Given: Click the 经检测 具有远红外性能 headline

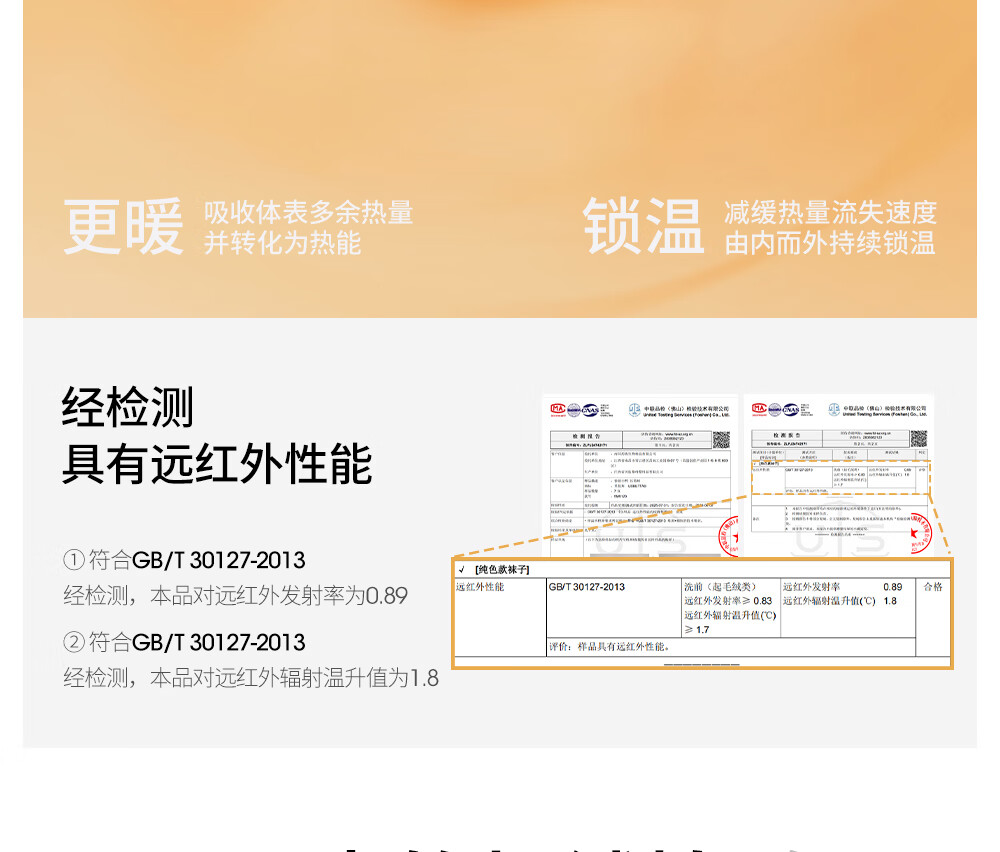Looking at the screenshot, I should [x=217, y=435].
